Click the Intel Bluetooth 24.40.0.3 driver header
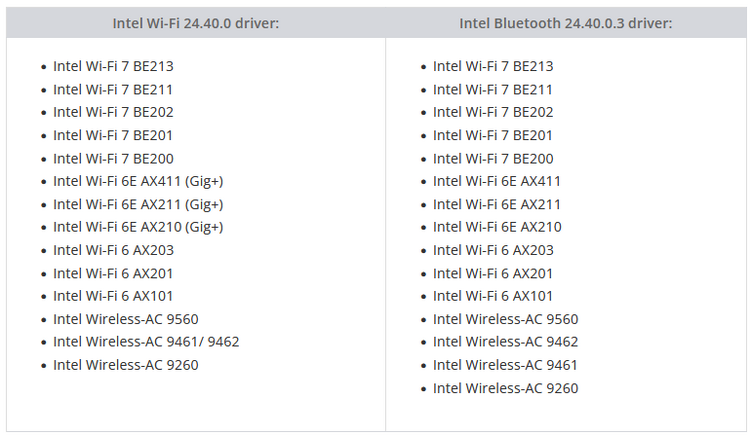 point(565,23)
